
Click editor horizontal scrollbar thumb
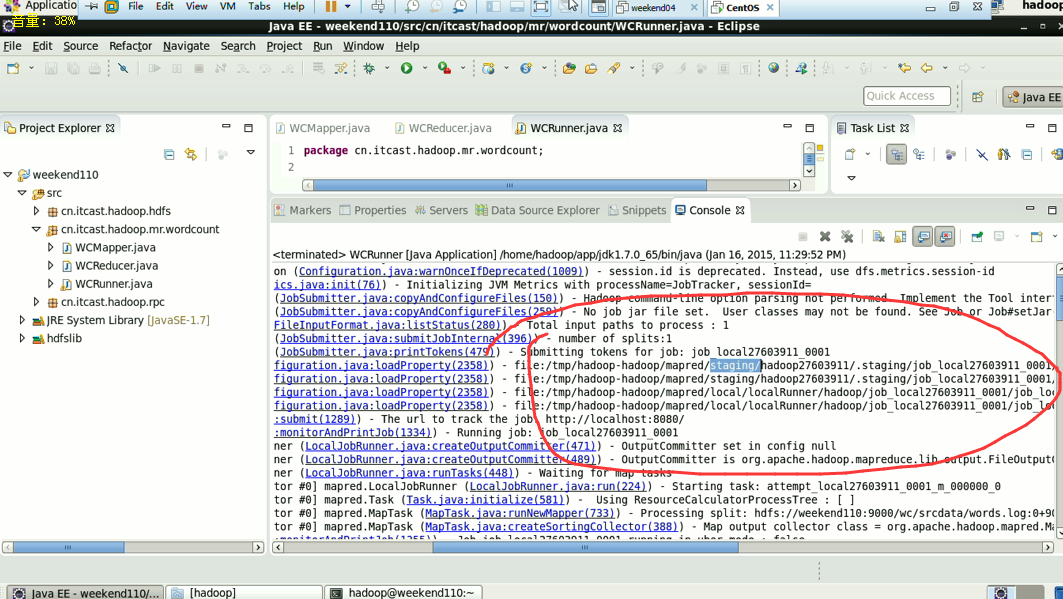pyautogui.click(x=509, y=185)
